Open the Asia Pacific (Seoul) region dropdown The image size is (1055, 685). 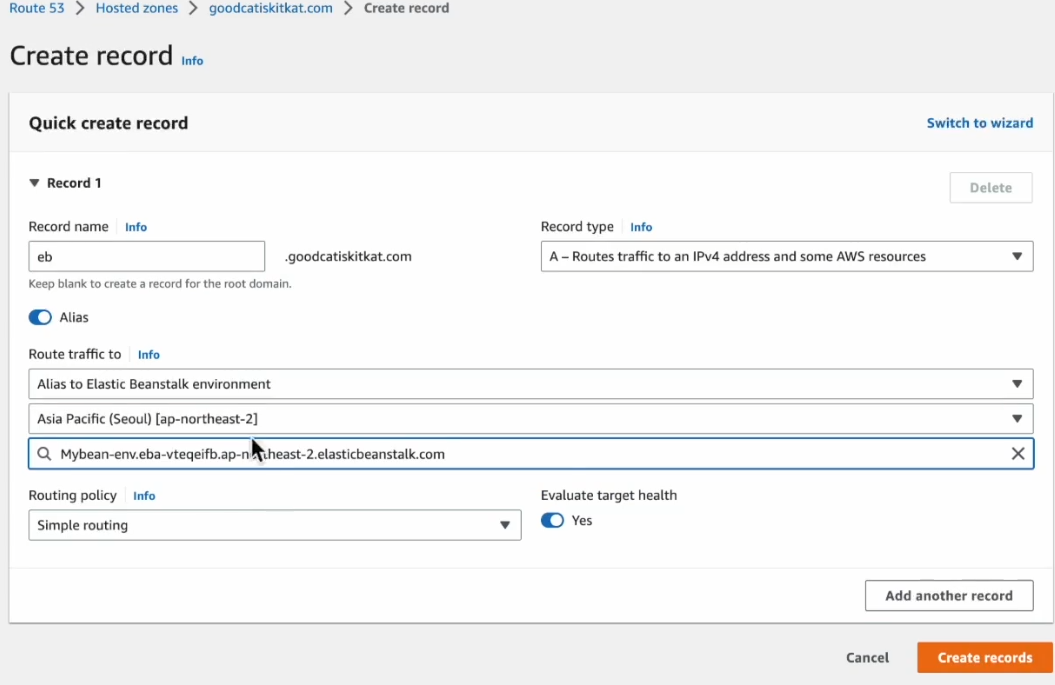pos(531,419)
